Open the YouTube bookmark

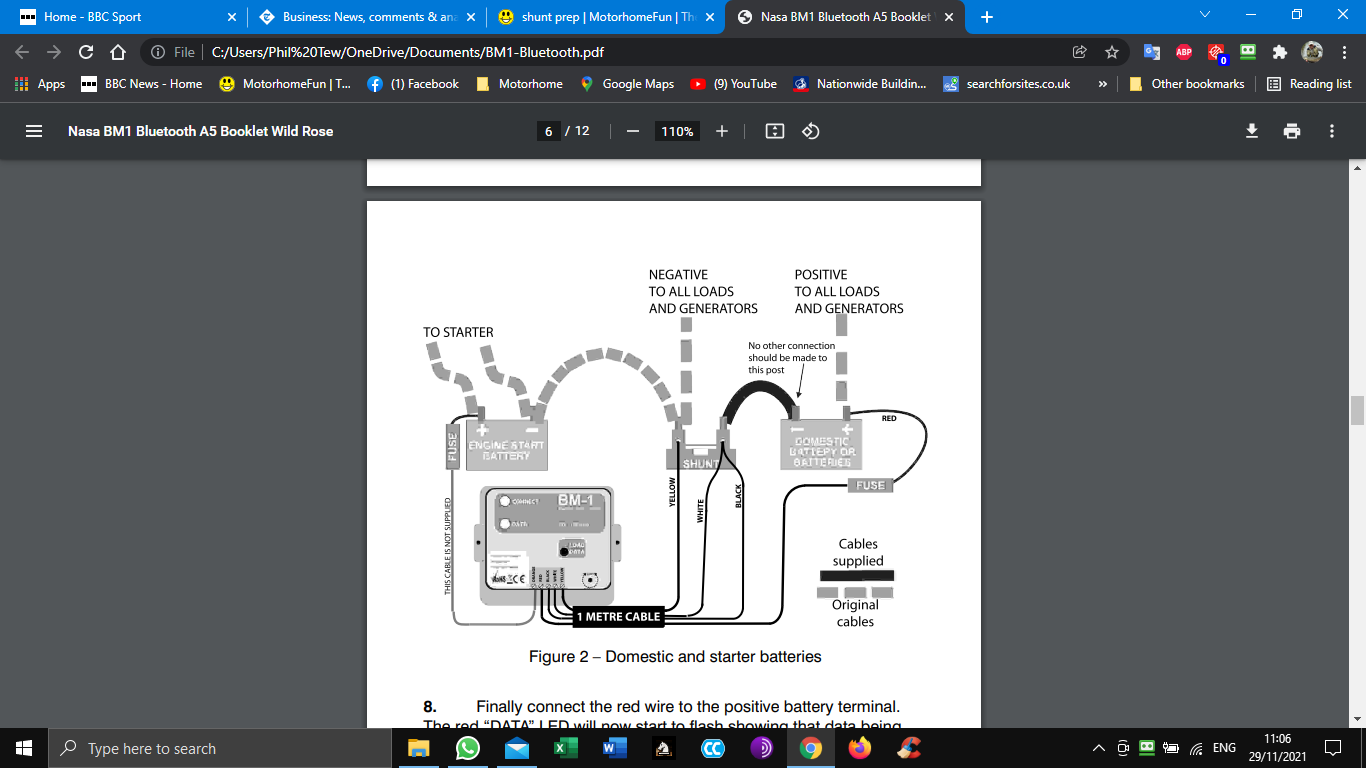click(x=733, y=84)
